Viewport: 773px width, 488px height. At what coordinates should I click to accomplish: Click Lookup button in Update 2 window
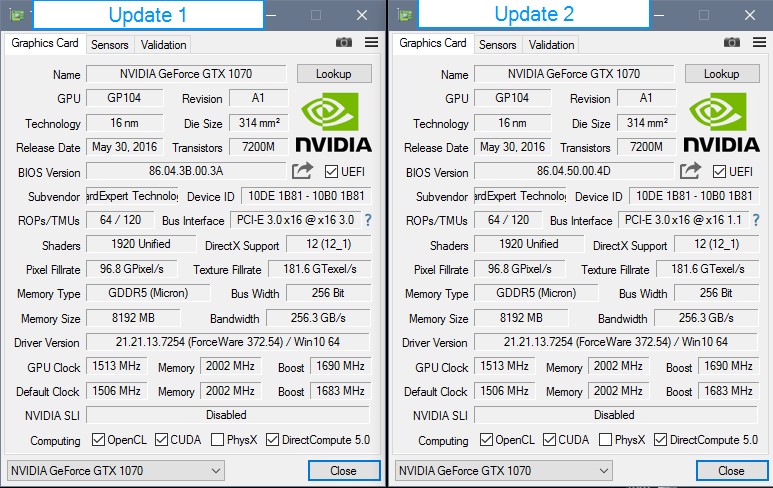pos(722,74)
